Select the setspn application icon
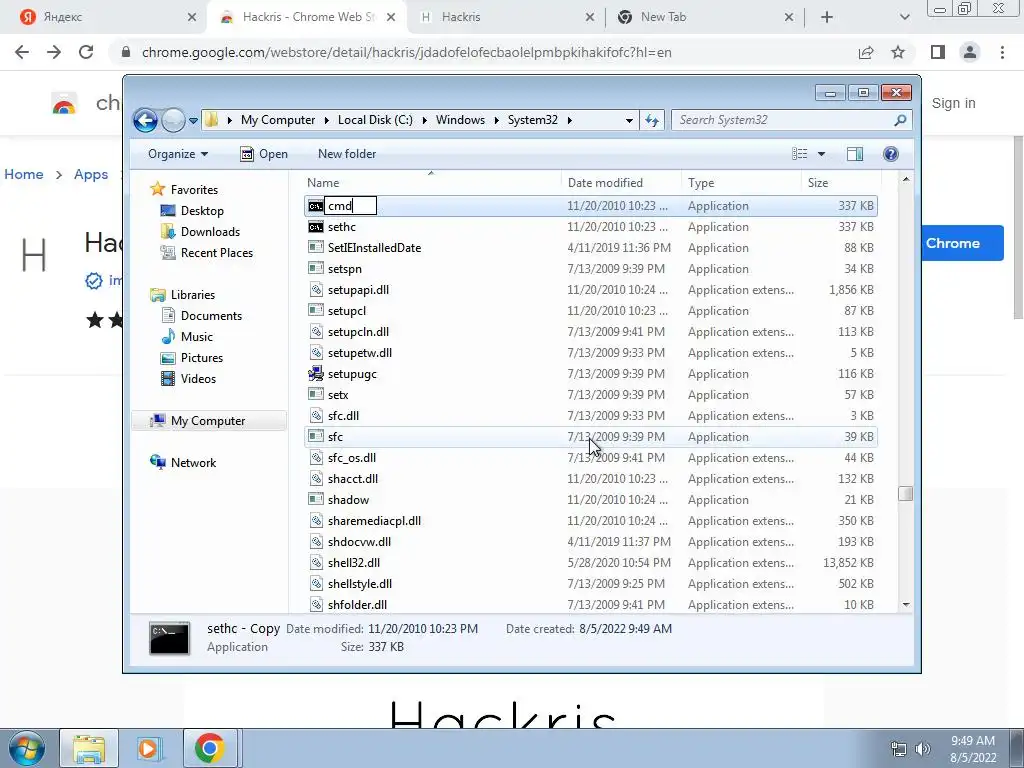The image size is (1024, 768). click(x=316, y=268)
